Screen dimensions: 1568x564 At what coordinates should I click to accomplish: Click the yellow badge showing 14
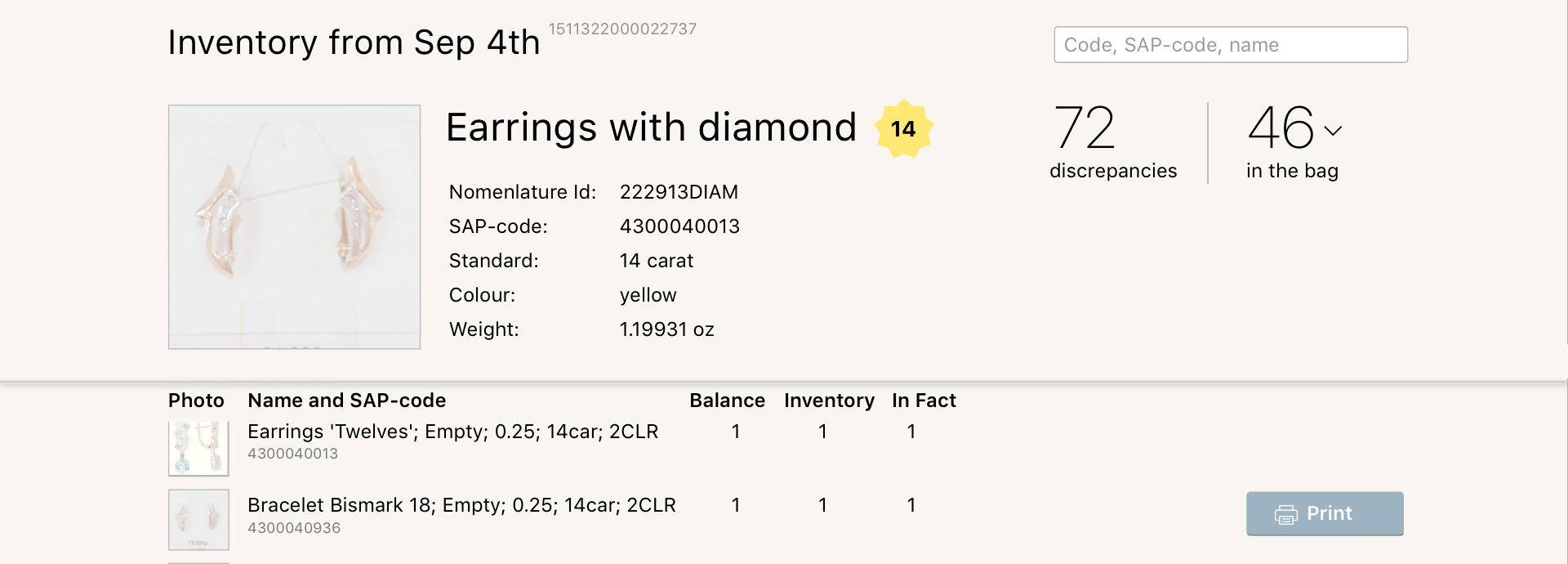pyautogui.click(x=903, y=129)
